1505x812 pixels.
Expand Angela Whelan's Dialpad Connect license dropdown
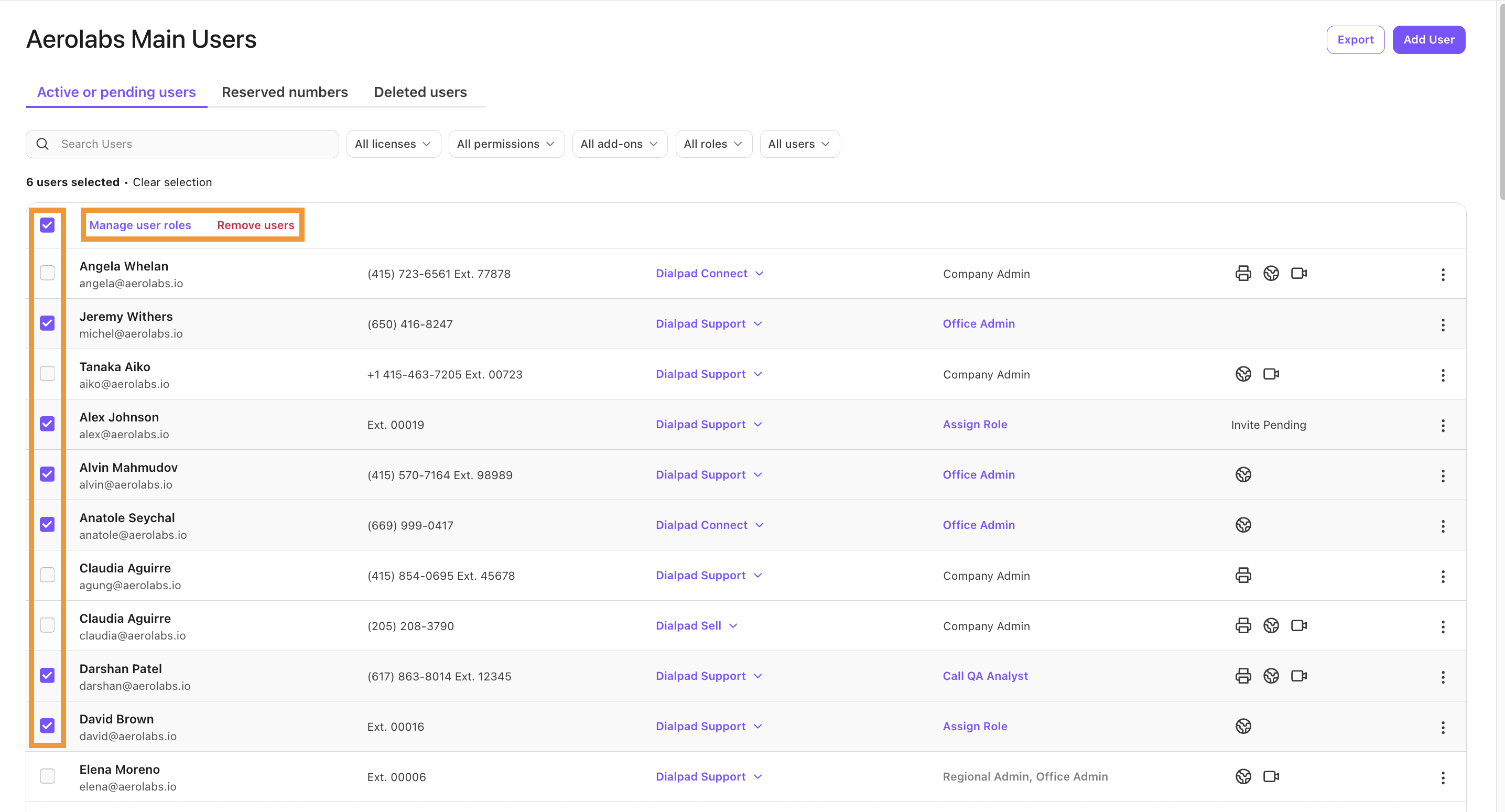pyautogui.click(x=709, y=274)
